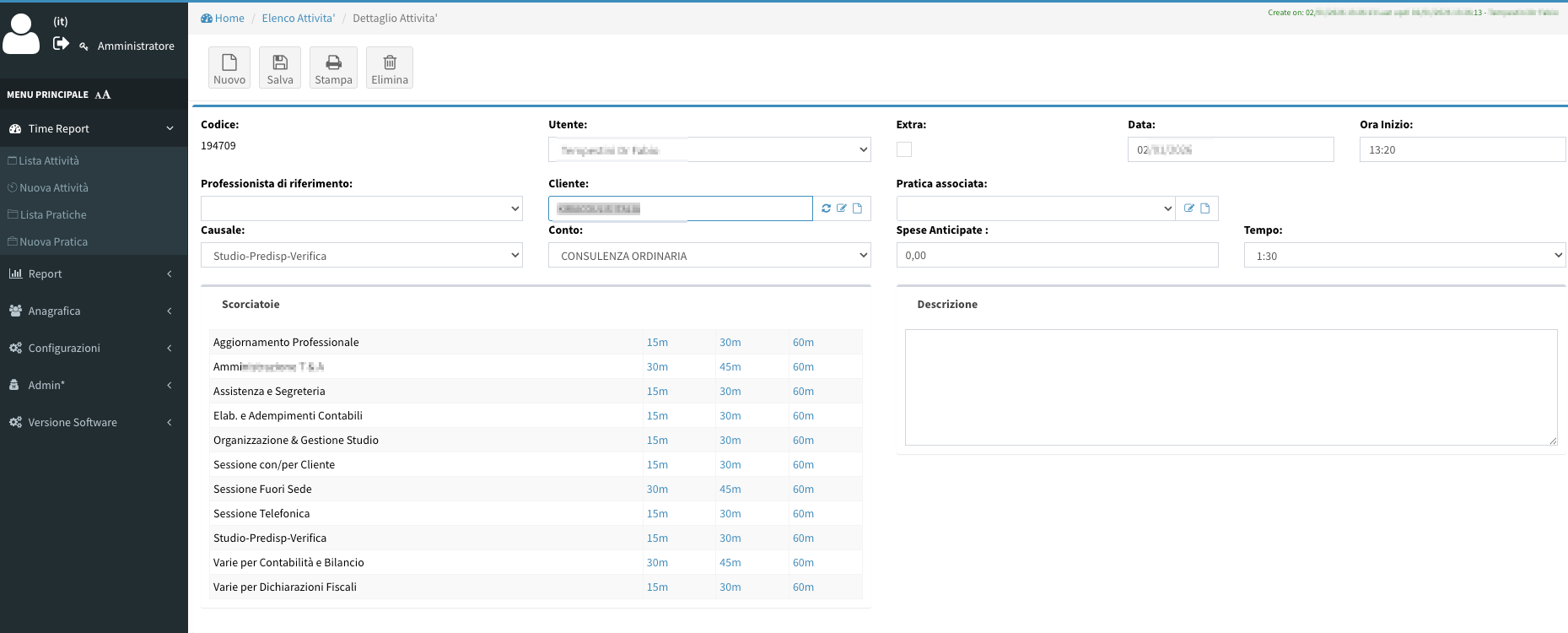The width and height of the screenshot is (1568, 633).
Task: Open the Conto dropdown
Action: tap(709, 256)
